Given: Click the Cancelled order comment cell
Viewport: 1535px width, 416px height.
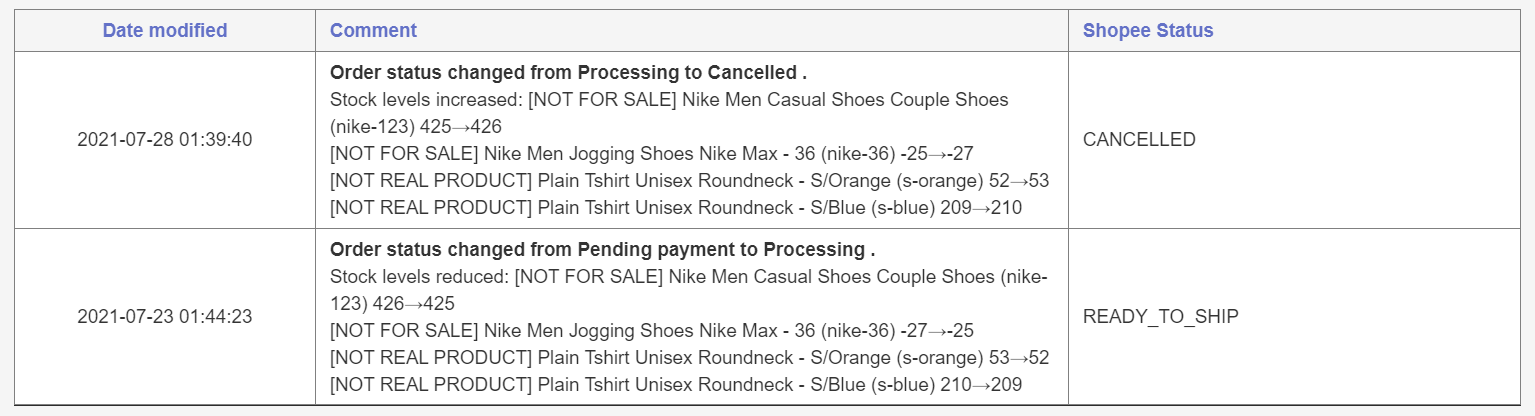Looking at the screenshot, I should [x=692, y=140].
